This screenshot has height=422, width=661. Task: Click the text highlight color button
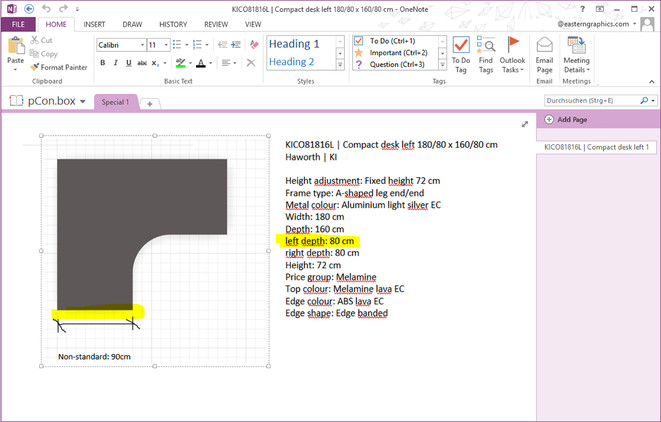tap(181, 63)
